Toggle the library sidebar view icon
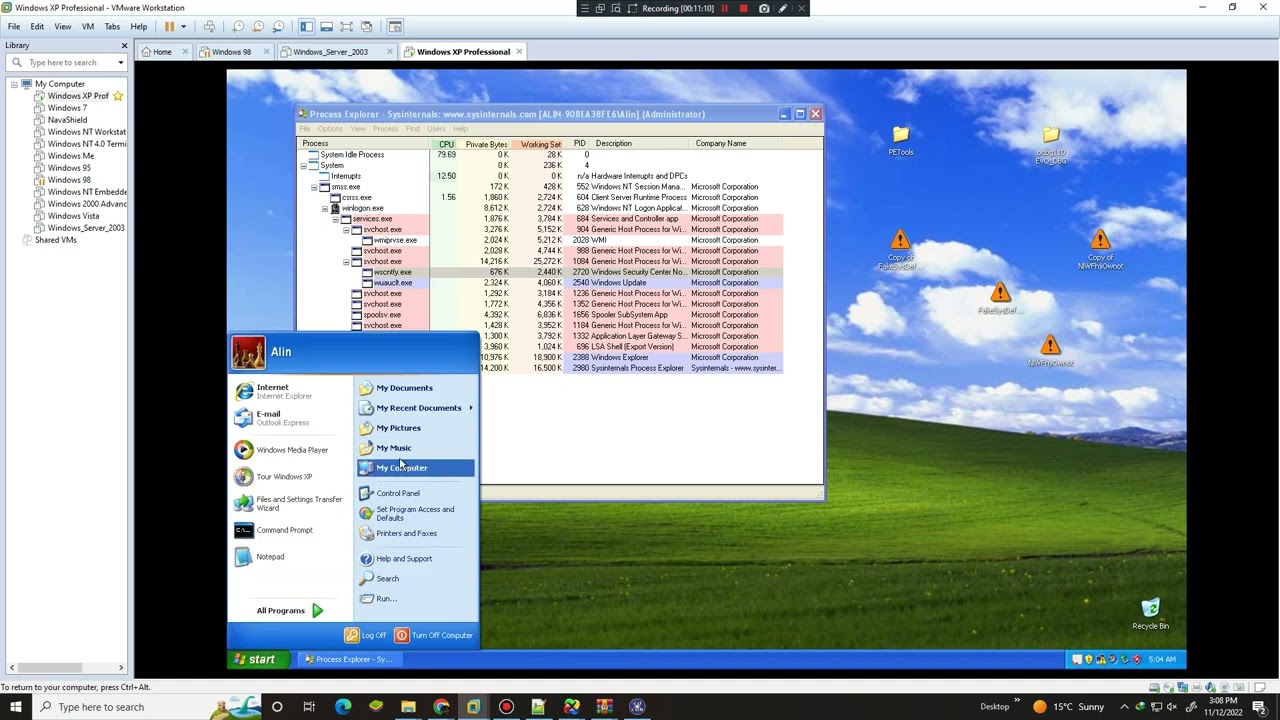 [306, 27]
